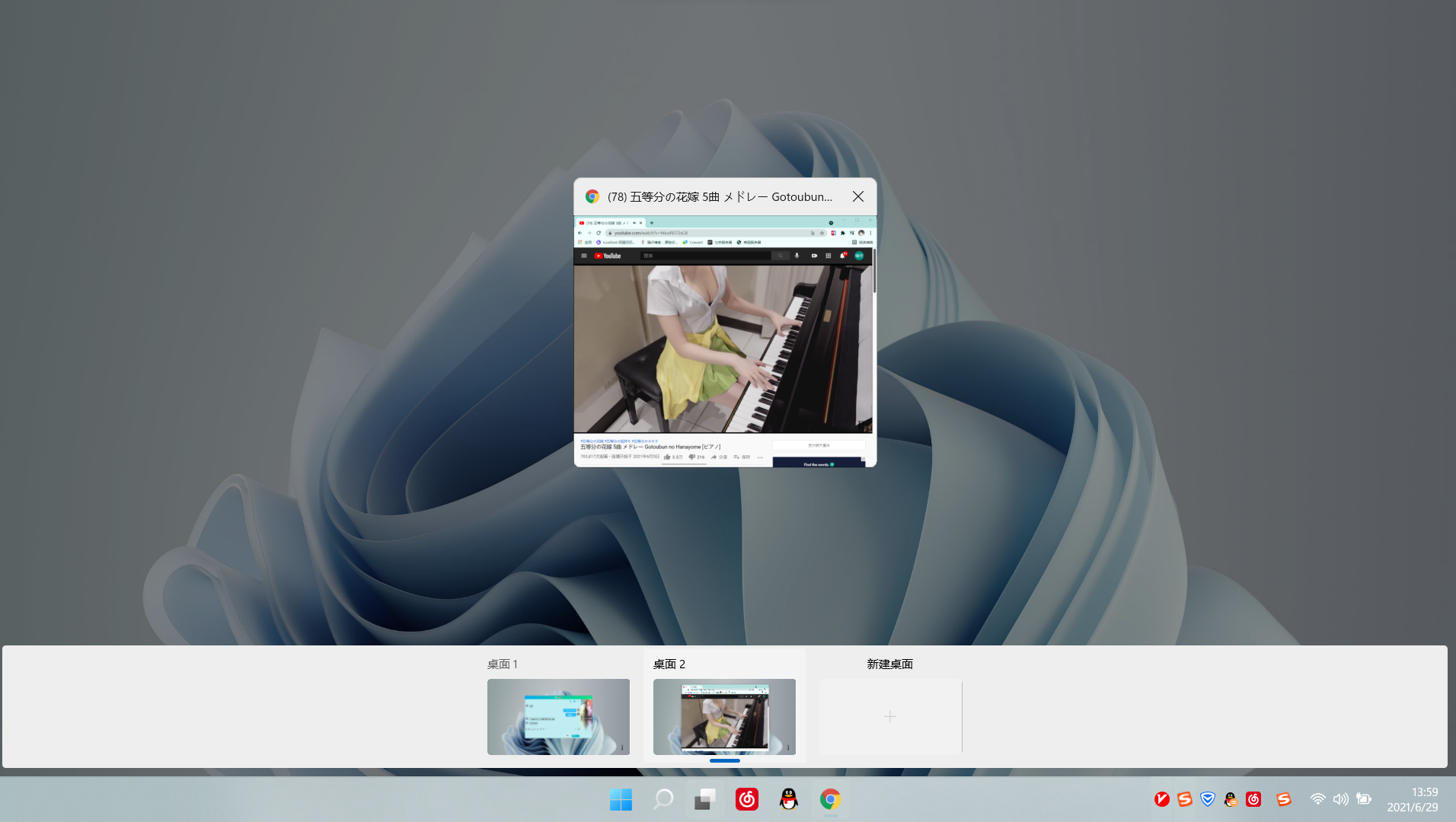Open NetEase Cloud Music tray icon
The image size is (1456, 822).
pos(1253,799)
